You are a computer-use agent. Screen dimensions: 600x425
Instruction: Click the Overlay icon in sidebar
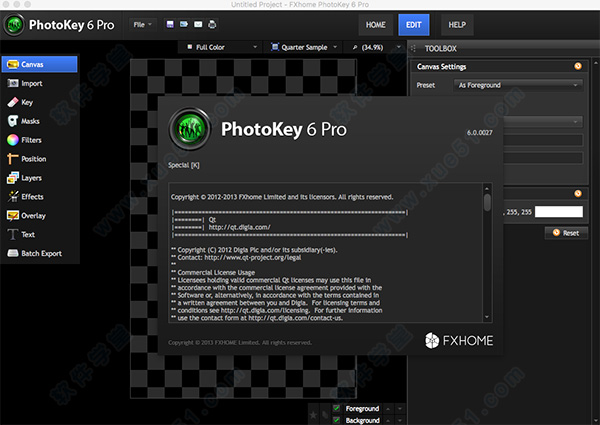point(13,215)
